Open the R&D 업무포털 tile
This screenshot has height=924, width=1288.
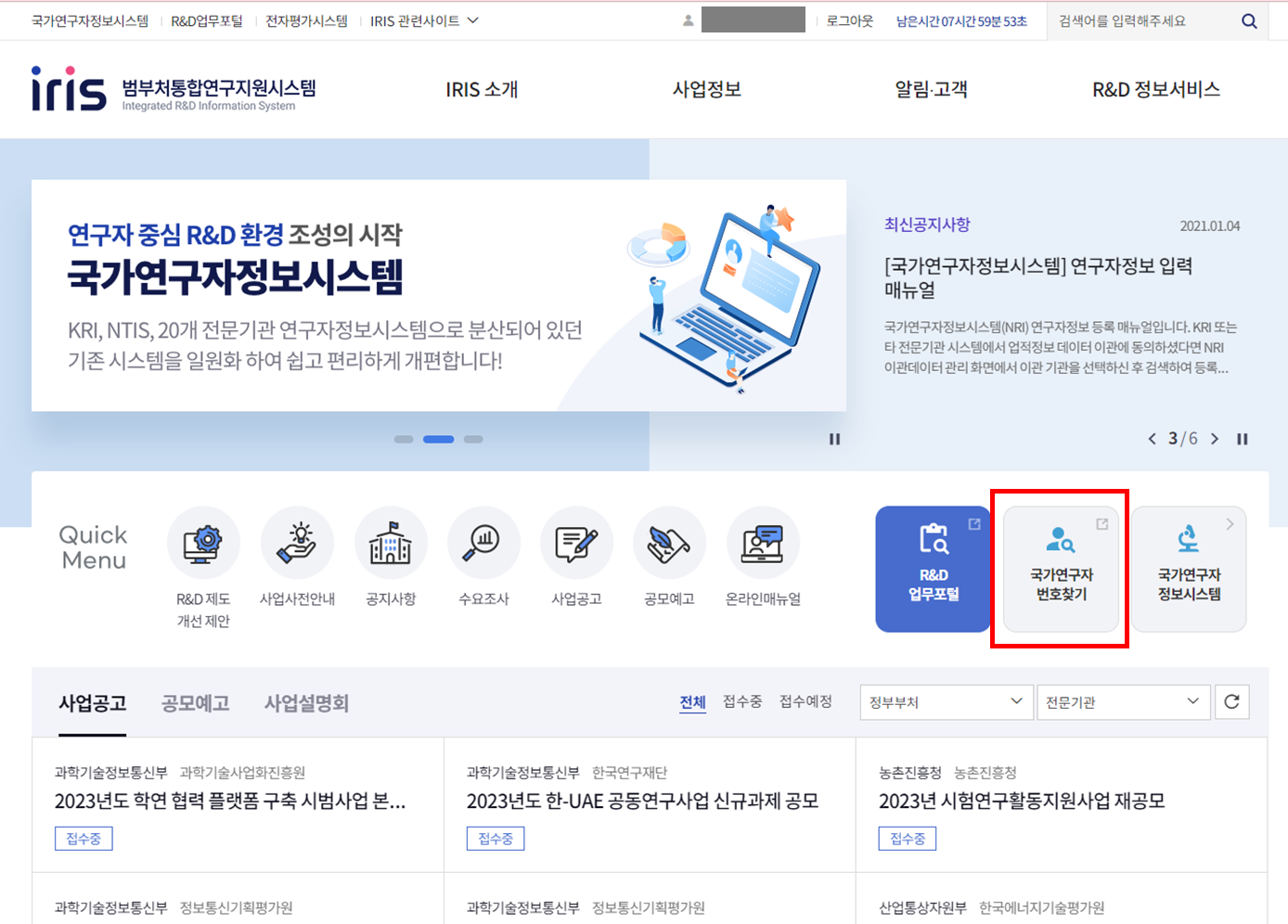point(933,569)
